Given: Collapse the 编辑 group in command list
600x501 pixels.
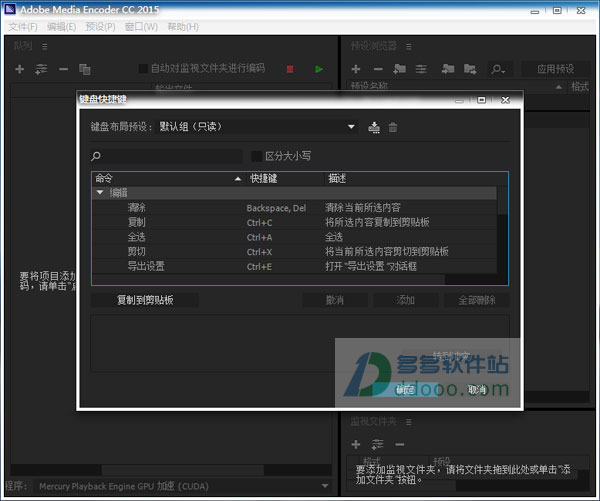Looking at the screenshot, I should tap(100, 193).
